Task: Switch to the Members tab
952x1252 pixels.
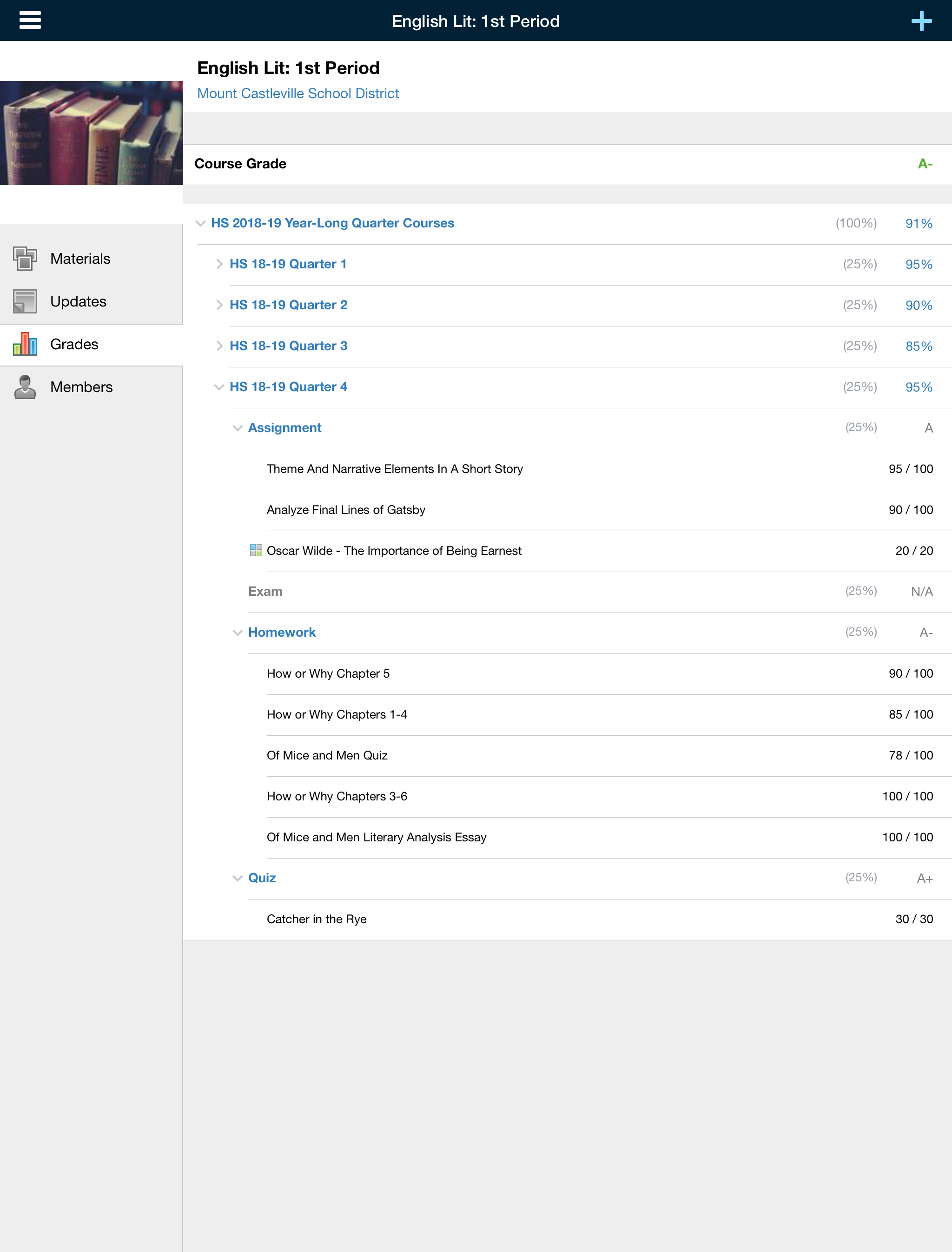Action: point(81,387)
